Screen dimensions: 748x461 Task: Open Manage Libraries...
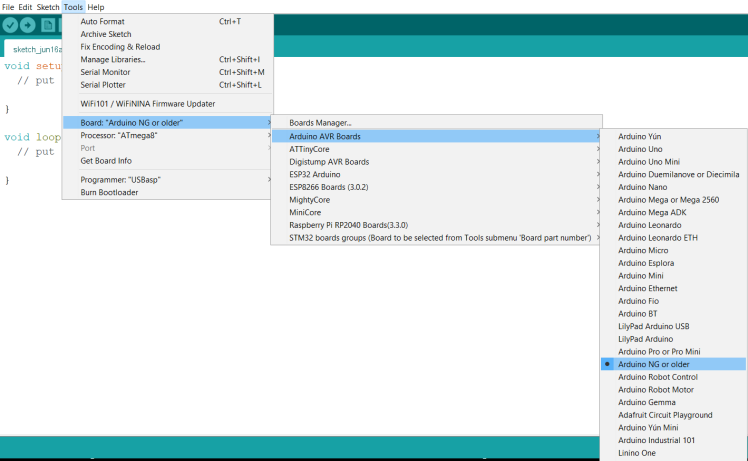(168, 60)
